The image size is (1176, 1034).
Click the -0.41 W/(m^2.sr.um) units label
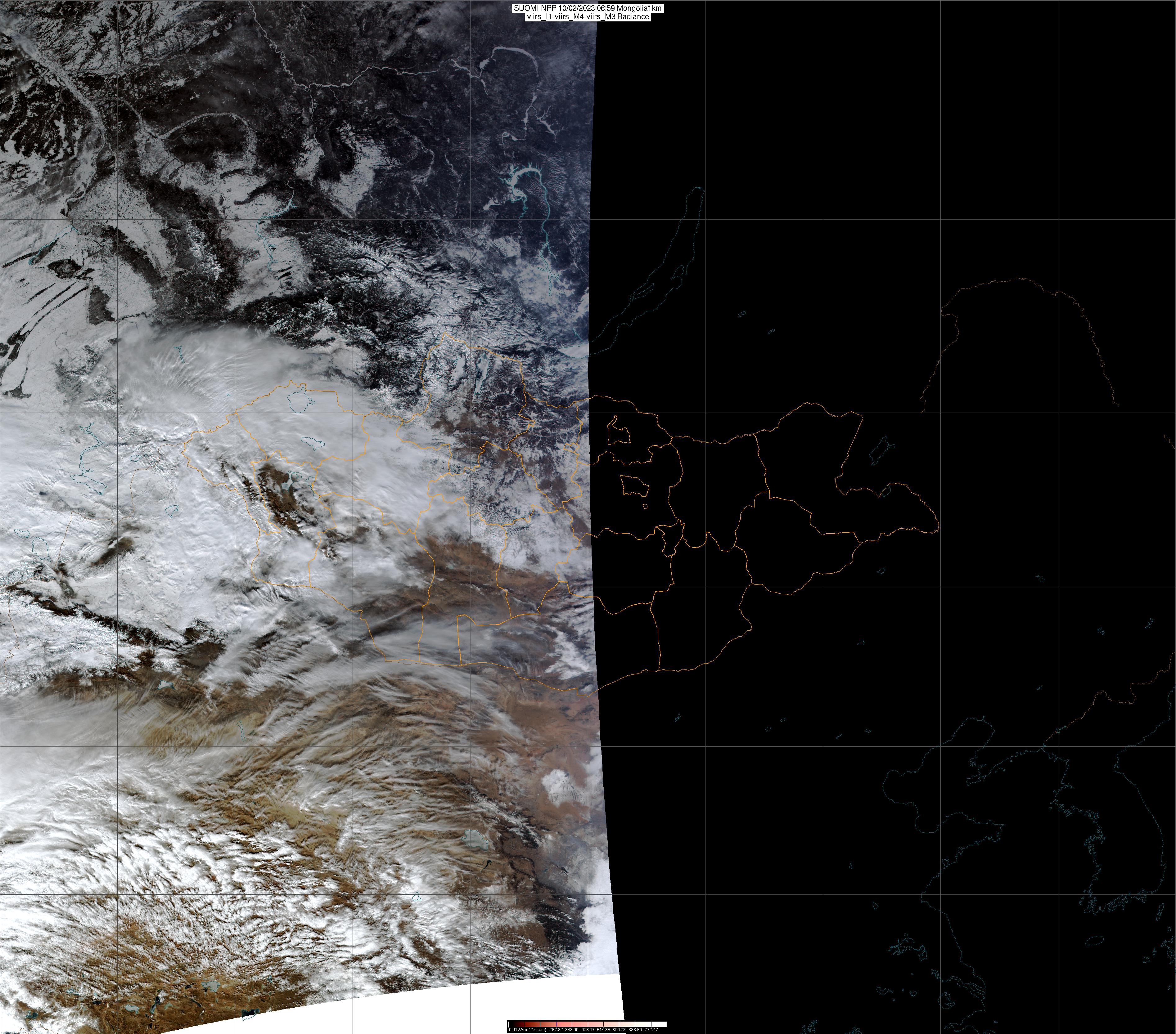click(x=527, y=1030)
